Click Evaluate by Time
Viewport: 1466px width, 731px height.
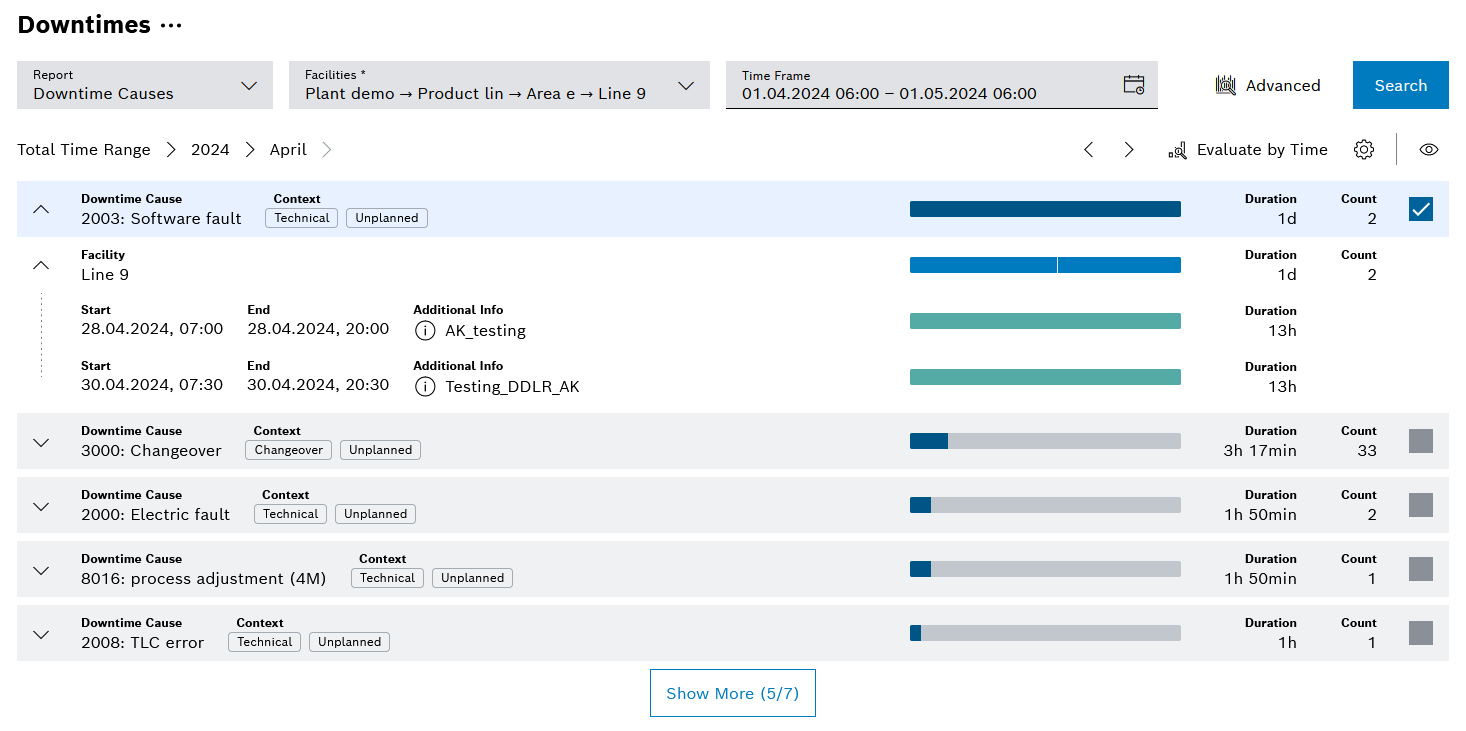pyautogui.click(x=1248, y=150)
